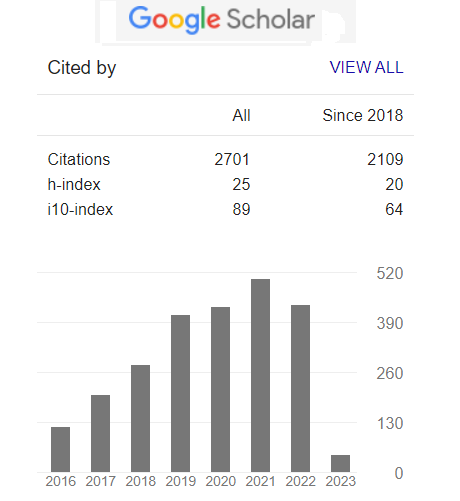Screen dimensions: 460x501
Task: Select the 2020 citation bar
Action: pos(220,389)
